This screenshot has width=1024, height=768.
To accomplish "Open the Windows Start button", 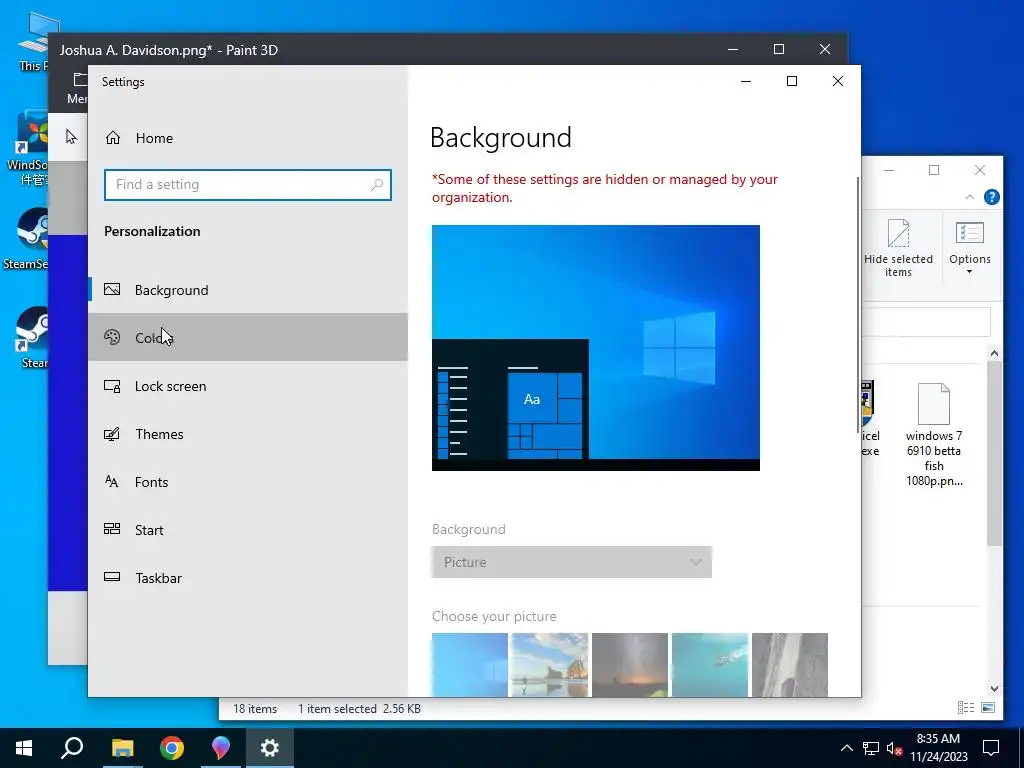I will click(24, 748).
